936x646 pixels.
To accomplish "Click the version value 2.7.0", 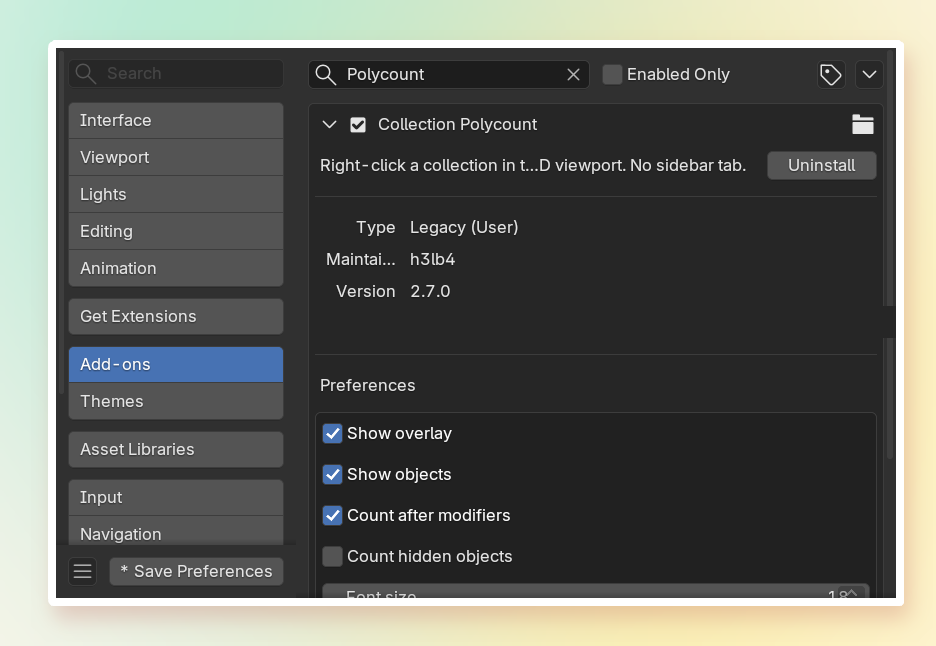I will coord(430,291).
